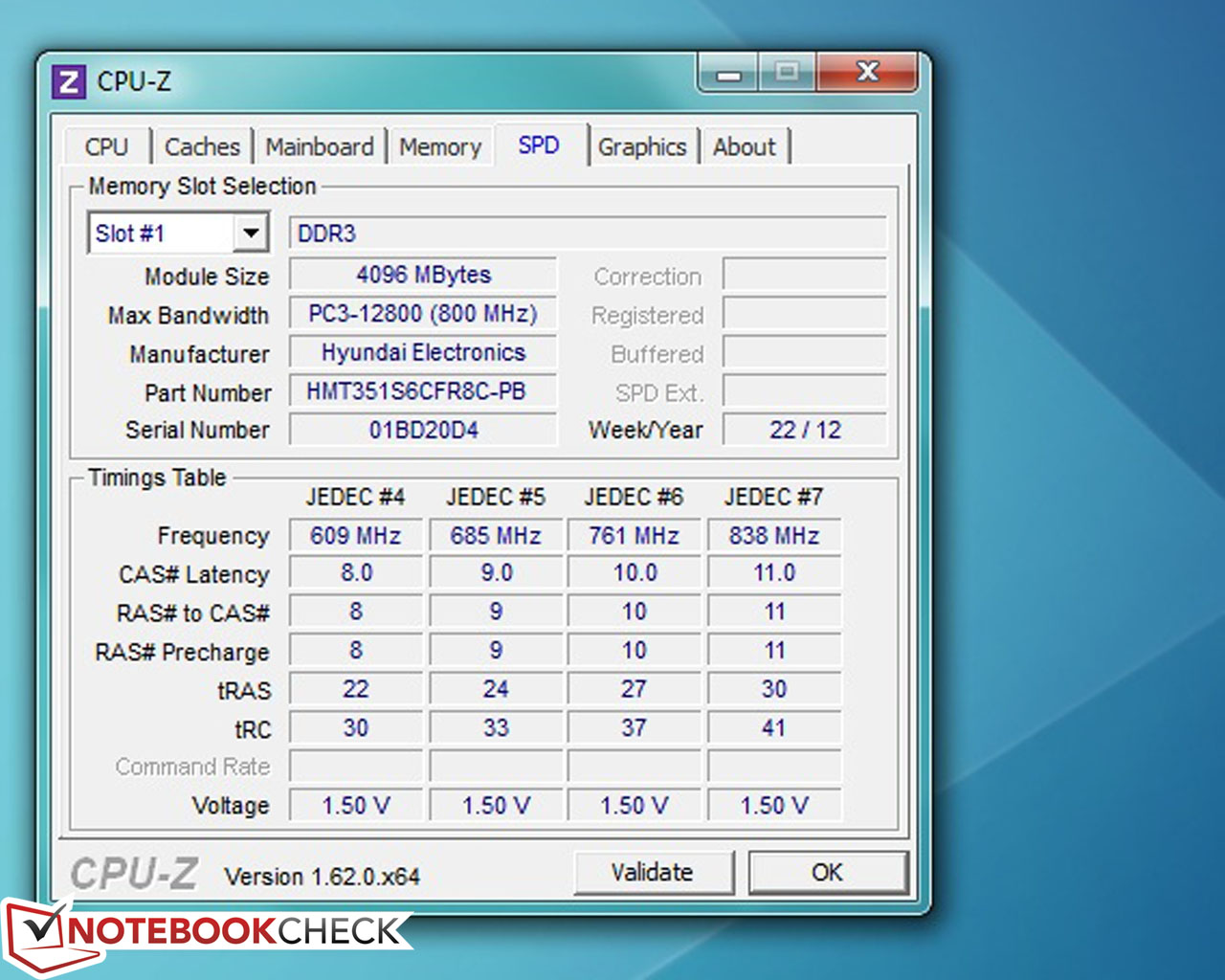Show the About tab
Screen dimensions: 1225x980
click(745, 146)
